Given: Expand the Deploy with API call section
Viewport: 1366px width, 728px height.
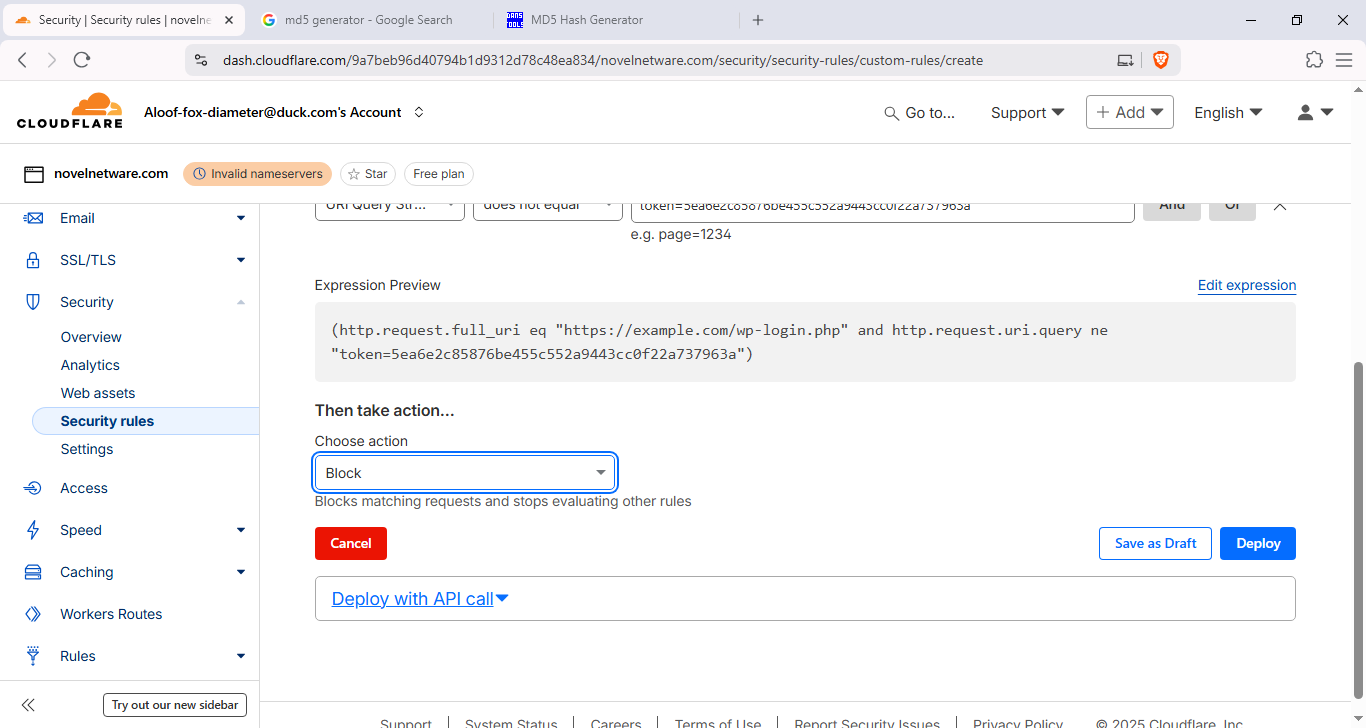Looking at the screenshot, I should click(x=420, y=599).
